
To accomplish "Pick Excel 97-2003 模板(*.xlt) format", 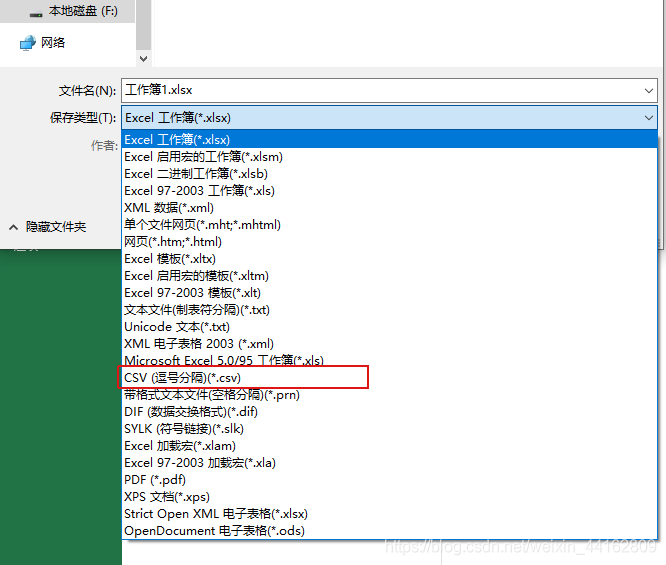I will [x=389, y=293].
